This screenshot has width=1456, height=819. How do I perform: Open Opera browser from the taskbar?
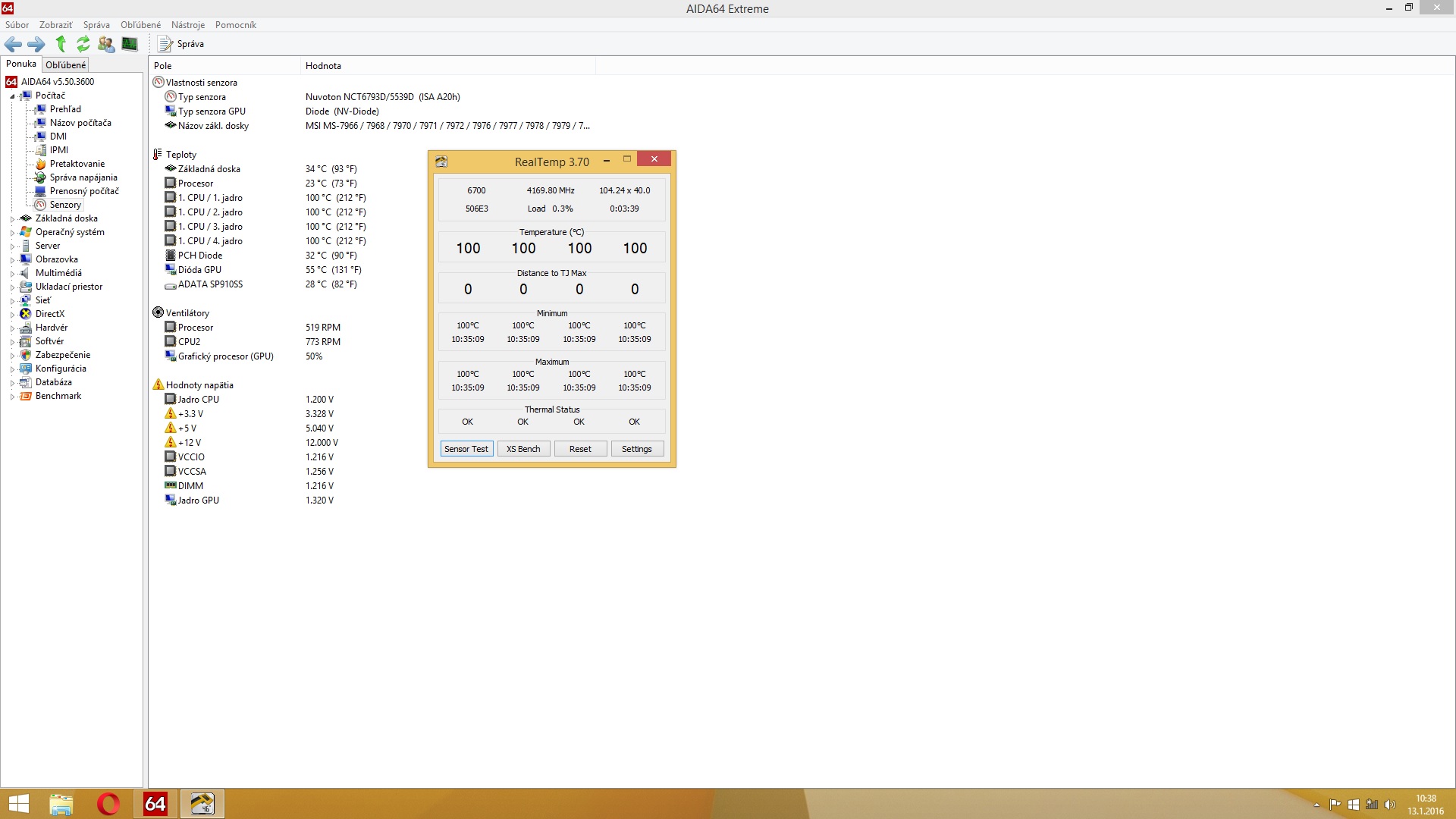click(x=108, y=804)
